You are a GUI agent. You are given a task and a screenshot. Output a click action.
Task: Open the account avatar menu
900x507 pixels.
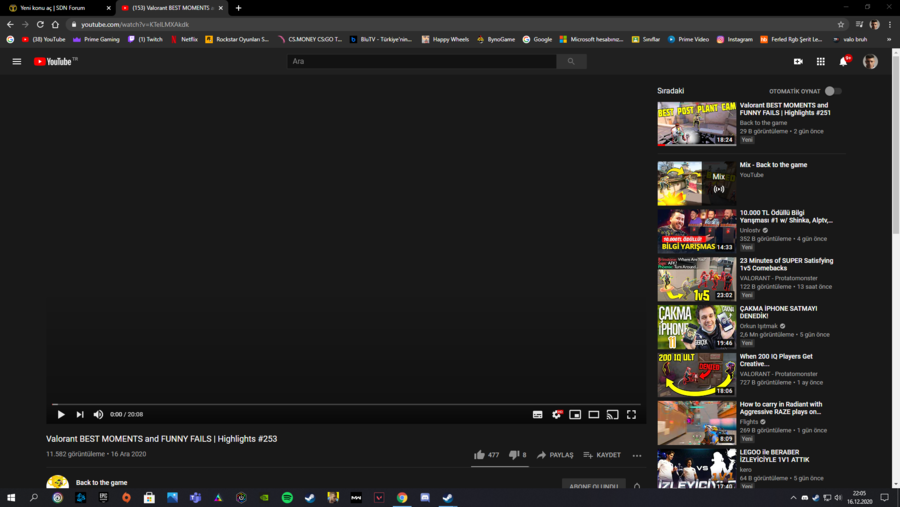[870, 61]
